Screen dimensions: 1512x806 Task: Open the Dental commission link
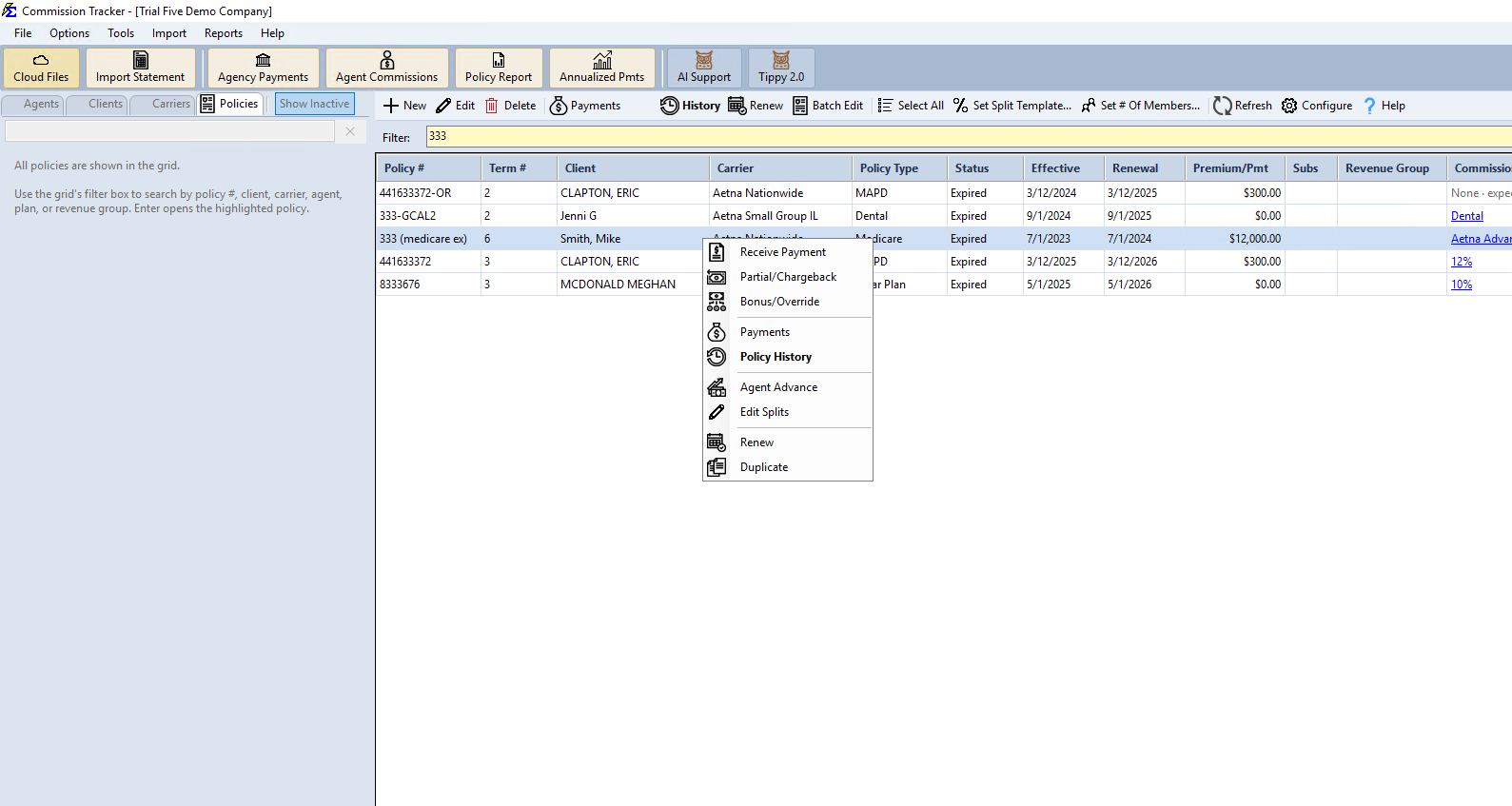tap(1466, 216)
